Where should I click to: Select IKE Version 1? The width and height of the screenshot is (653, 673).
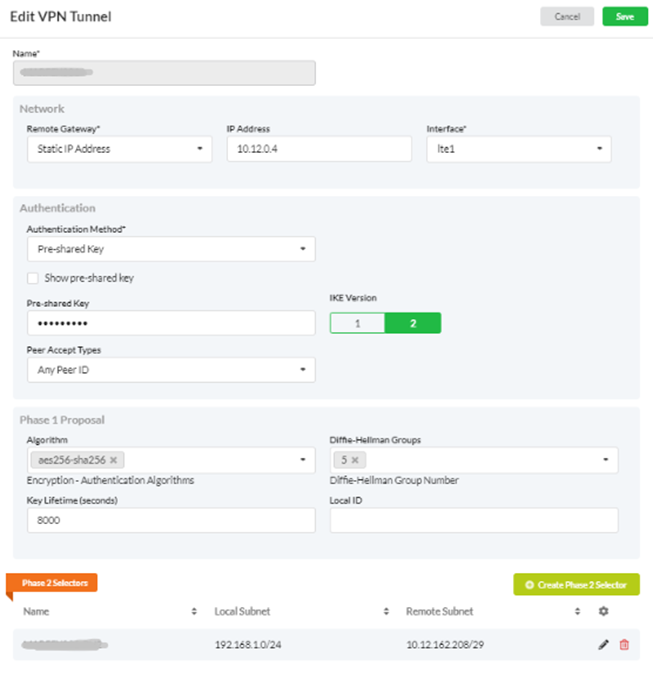357,323
